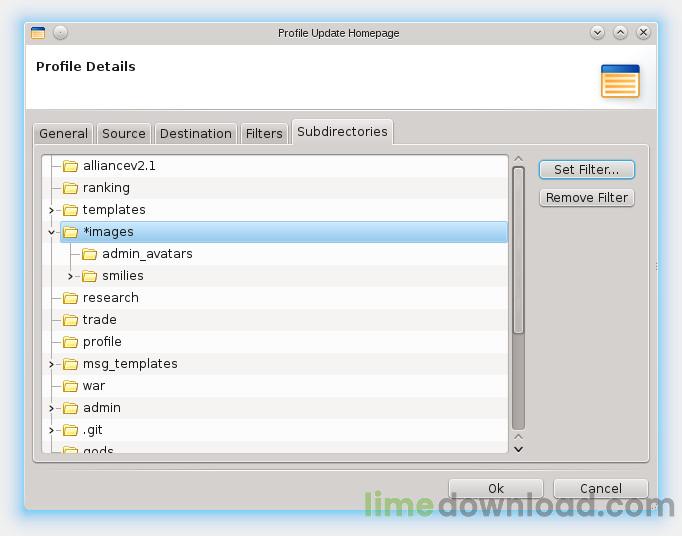Click the large profile icon in header

(x=620, y=81)
